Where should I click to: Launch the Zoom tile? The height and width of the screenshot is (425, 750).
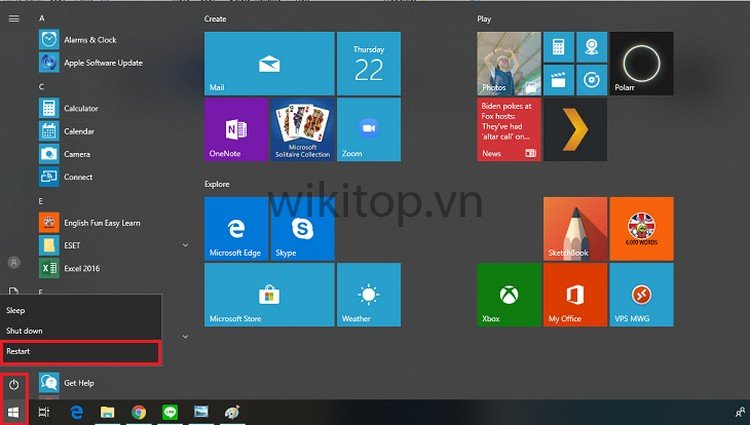[x=368, y=129]
